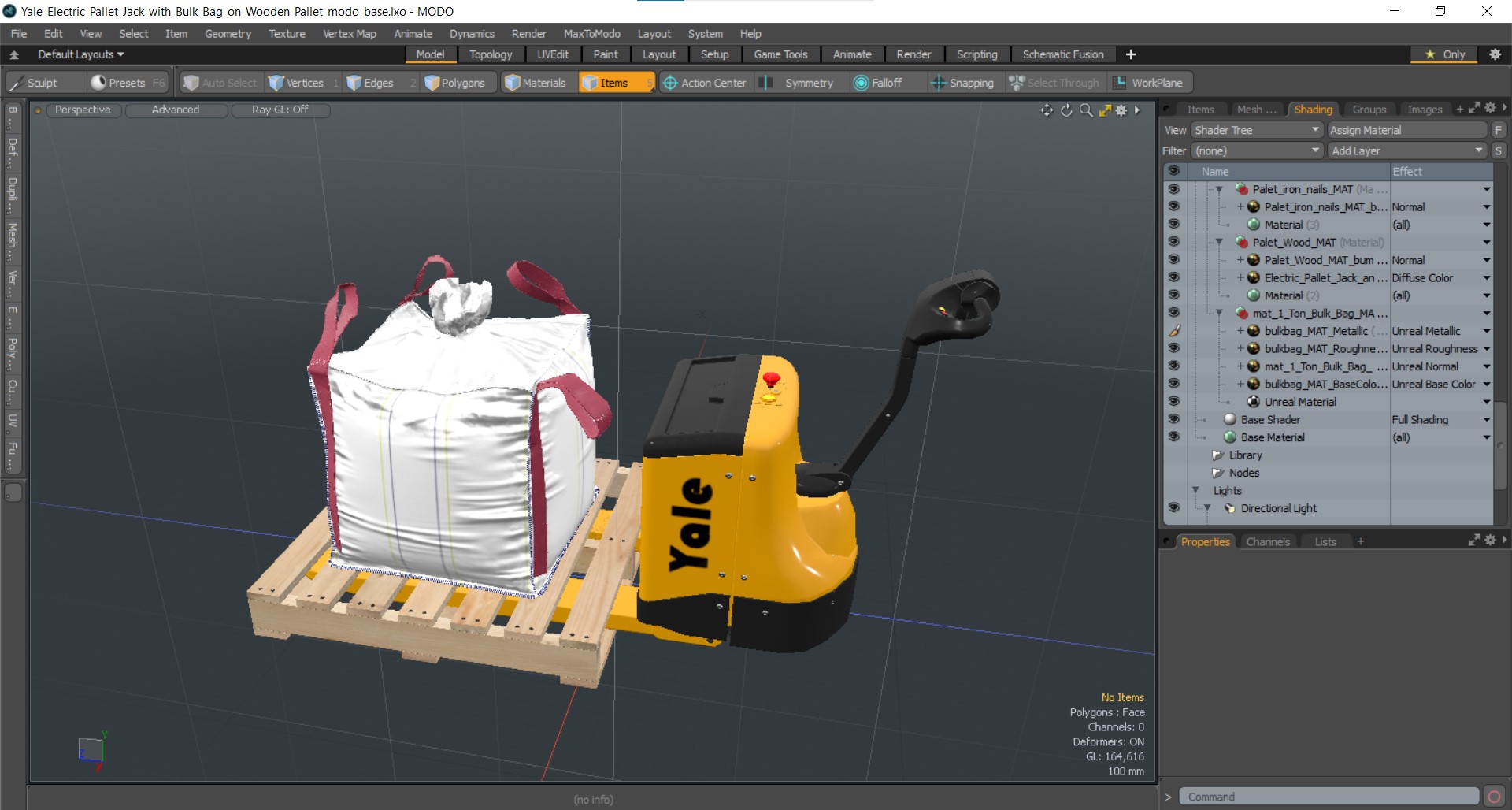Hide Electric_Pallet_Jack diffuse color layer
The image size is (1512, 810).
(1173, 277)
